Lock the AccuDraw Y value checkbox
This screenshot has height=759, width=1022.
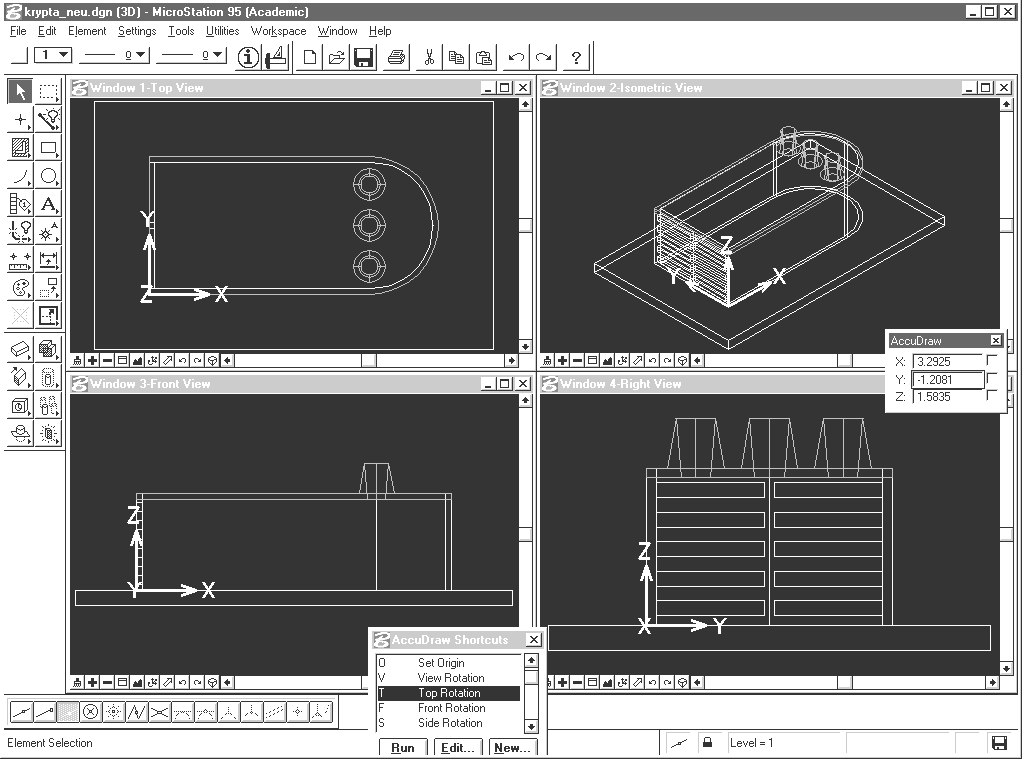(992, 378)
